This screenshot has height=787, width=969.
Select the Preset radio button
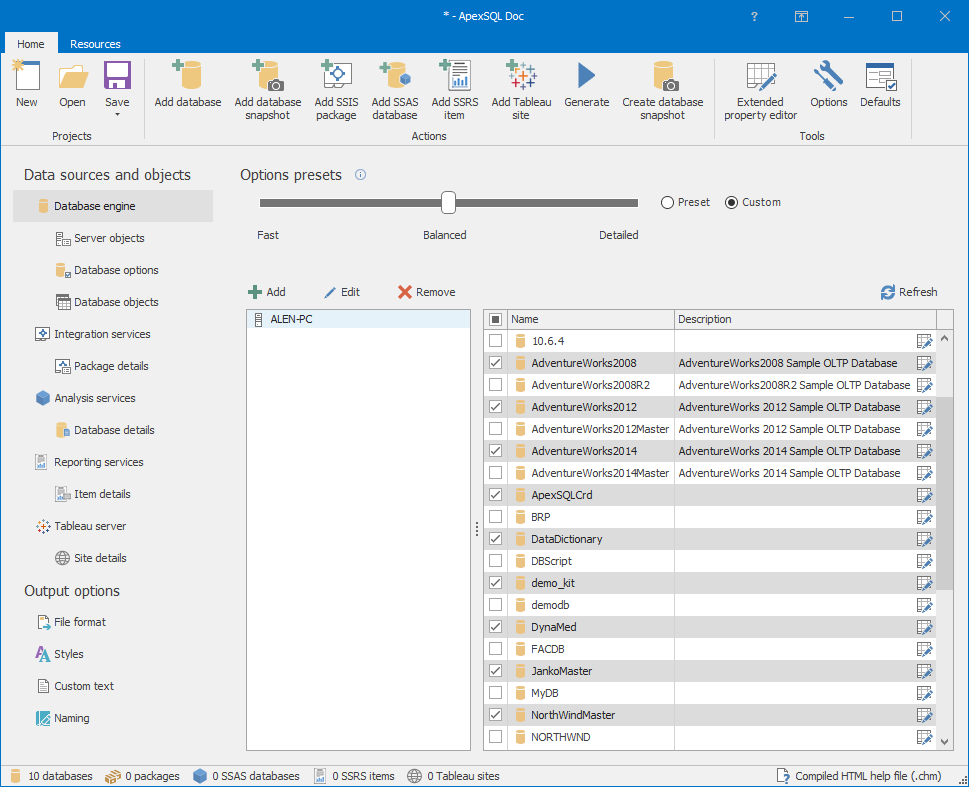coord(667,203)
